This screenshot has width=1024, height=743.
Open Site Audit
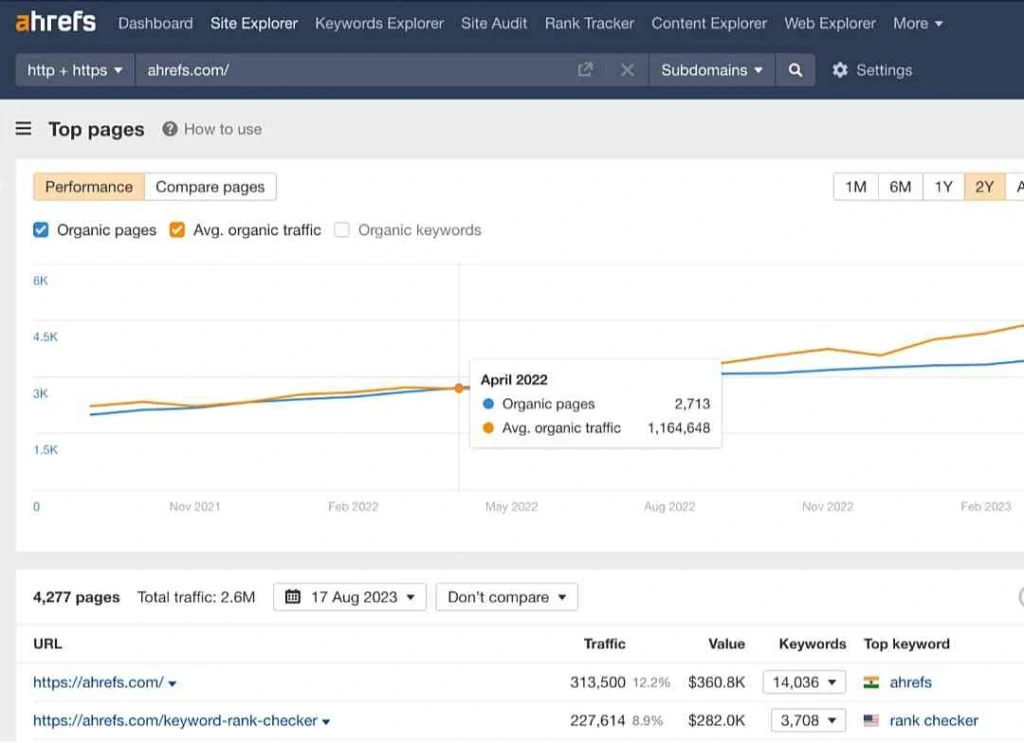coord(494,24)
